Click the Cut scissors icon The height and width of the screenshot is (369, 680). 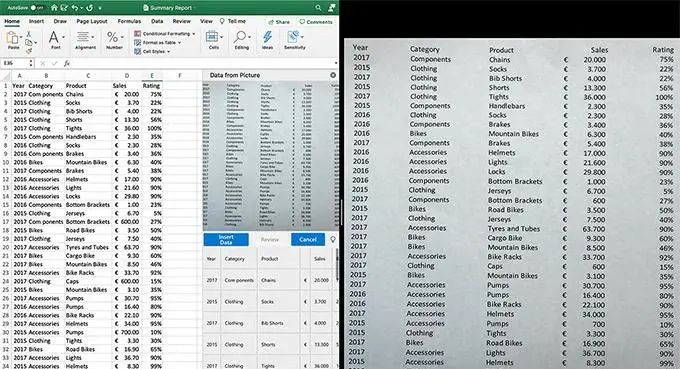pyautogui.click(x=29, y=34)
